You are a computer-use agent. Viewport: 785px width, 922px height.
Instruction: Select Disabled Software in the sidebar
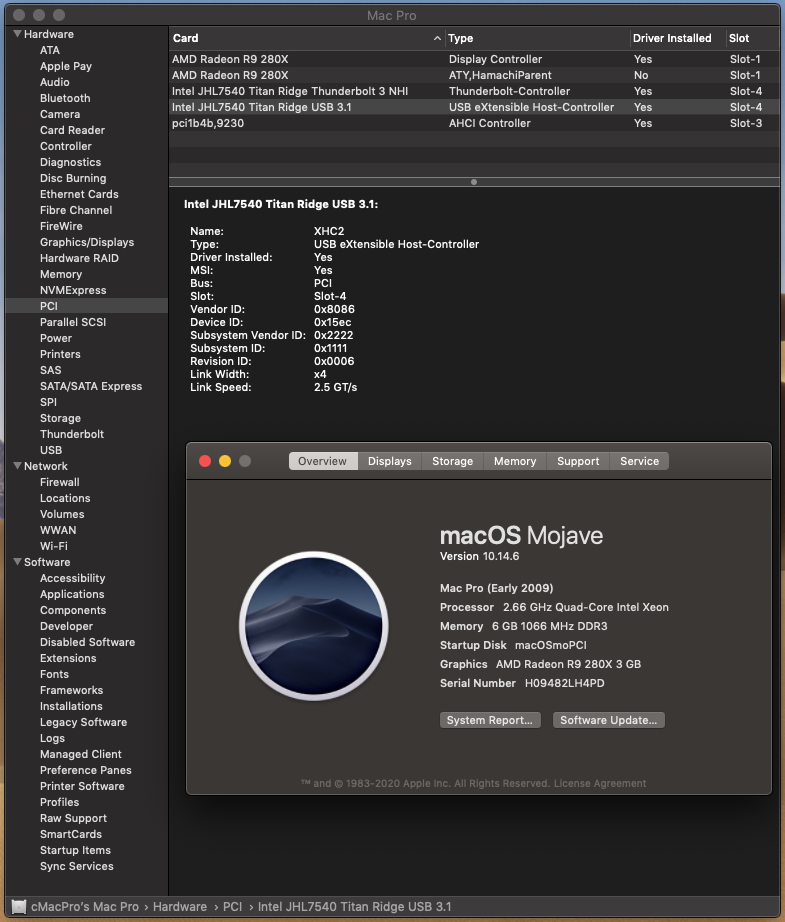pyautogui.click(x=88, y=642)
